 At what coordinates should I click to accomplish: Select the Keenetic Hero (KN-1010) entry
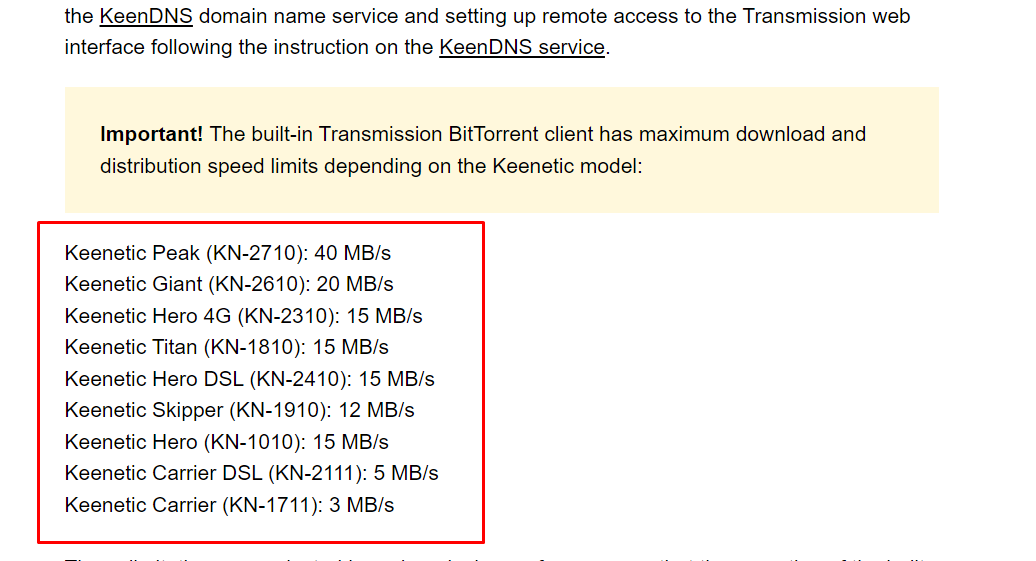click(x=227, y=442)
